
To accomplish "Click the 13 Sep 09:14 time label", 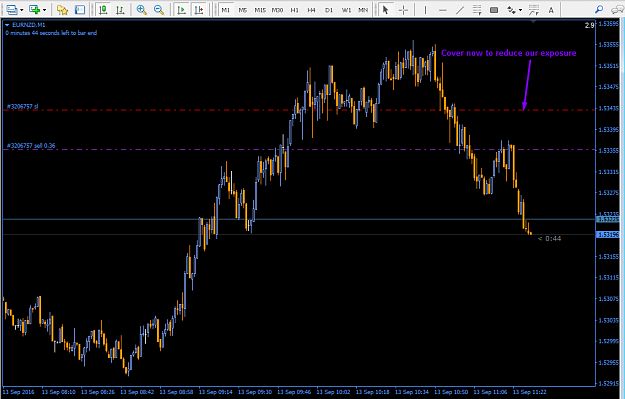I will pyautogui.click(x=216, y=392).
